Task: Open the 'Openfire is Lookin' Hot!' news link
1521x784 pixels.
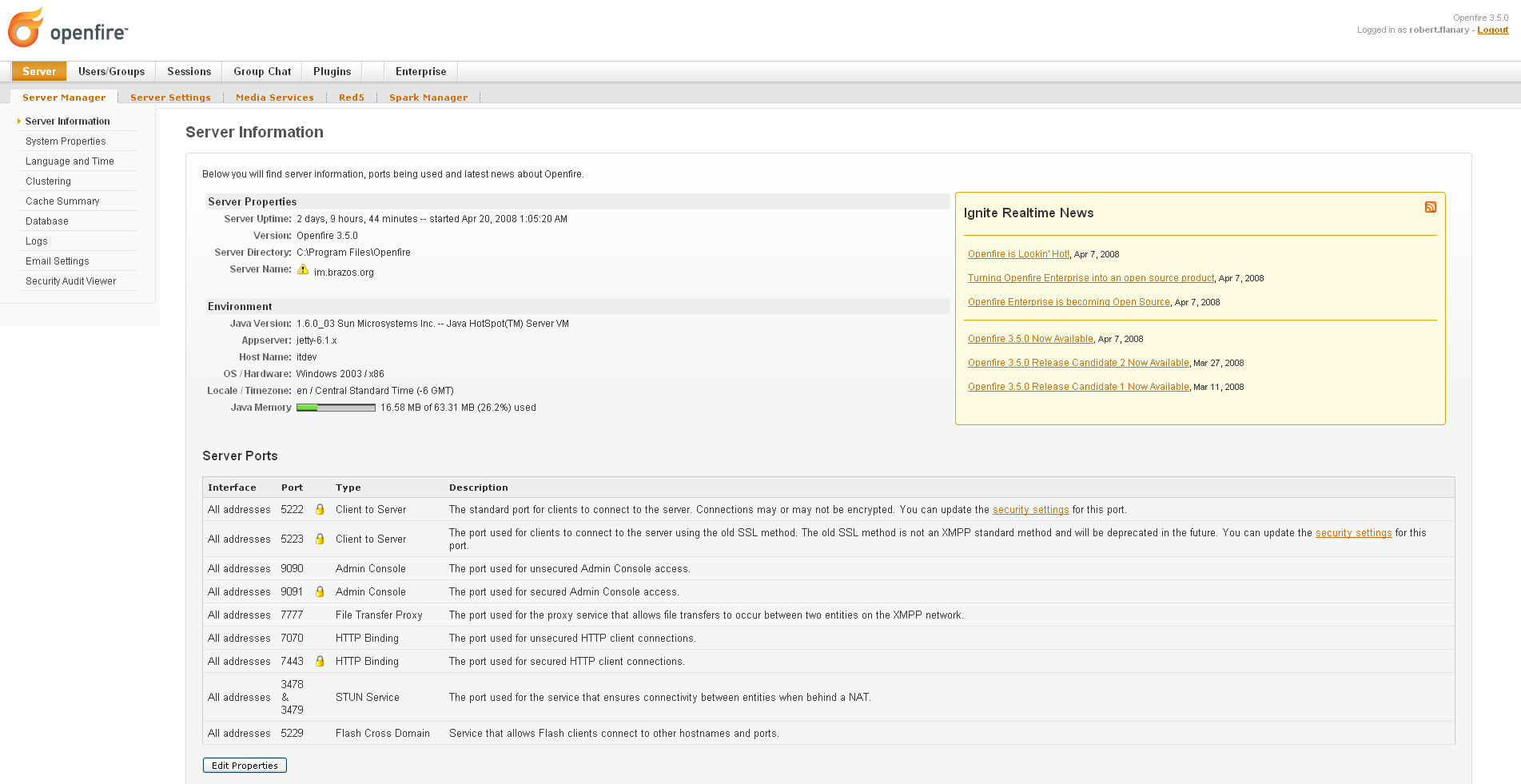Action: (1018, 254)
